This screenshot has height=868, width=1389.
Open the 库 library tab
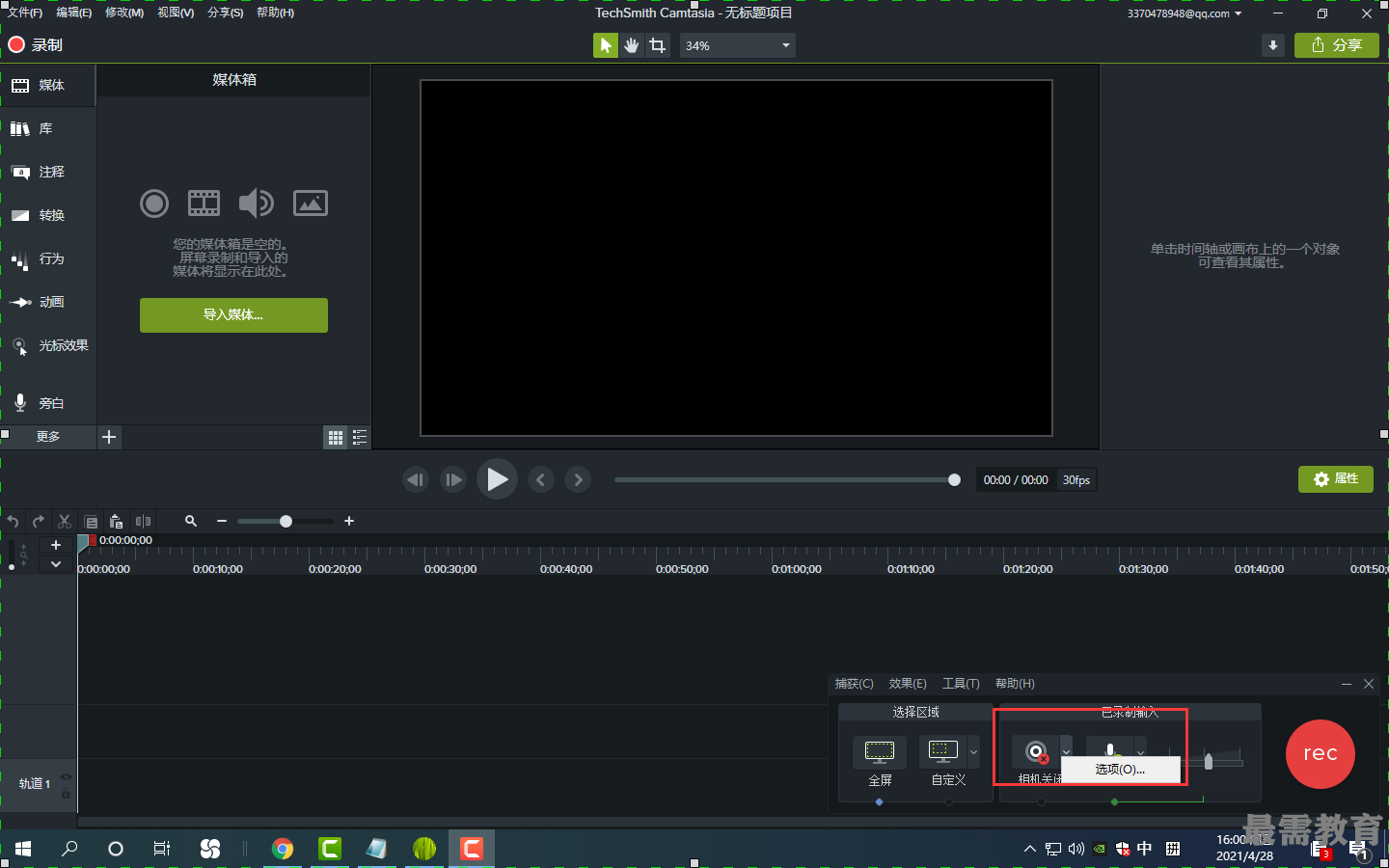pyautogui.click(x=48, y=128)
